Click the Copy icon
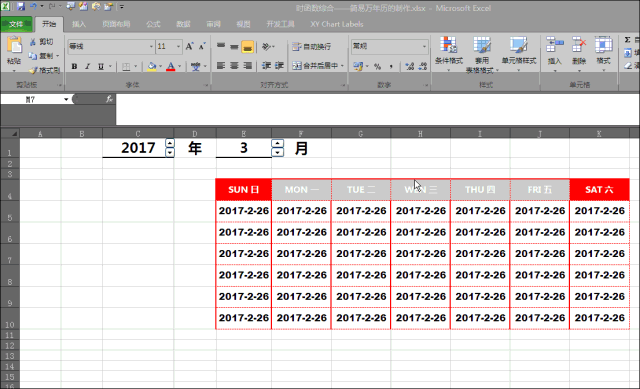This screenshot has width=640, height=389. click(33, 56)
